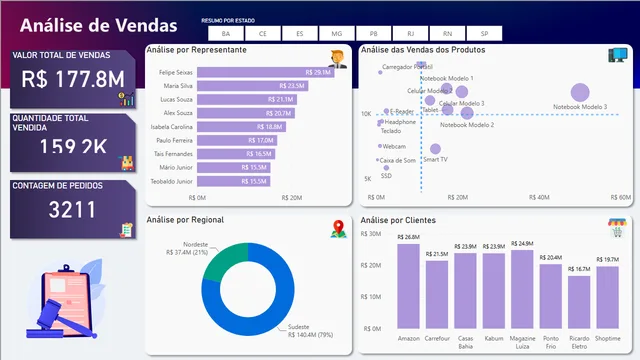640x360 pixels.
Task: Filter by ES state
Action: [300, 33]
